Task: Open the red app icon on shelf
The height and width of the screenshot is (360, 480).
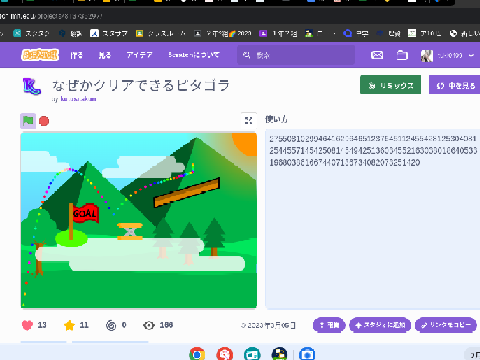Action: click(x=224, y=354)
